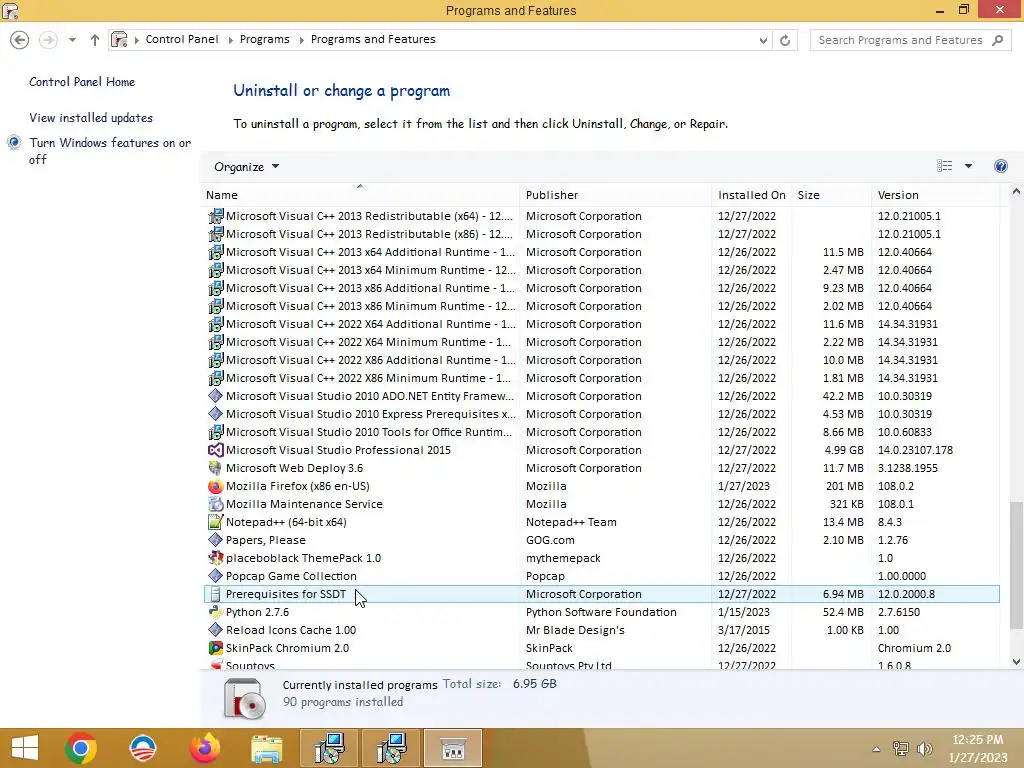Open Firefox from the taskbar
Image resolution: width=1024 pixels, height=768 pixels.
click(x=204, y=748)
